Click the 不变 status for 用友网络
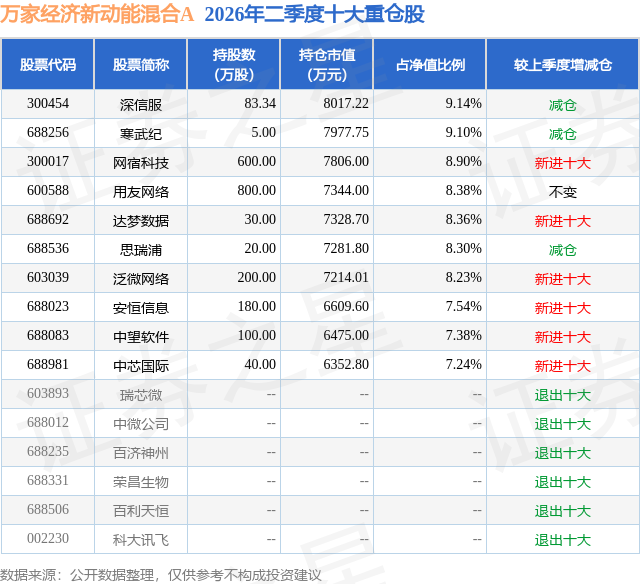Viewport: 640px width, 584px height. [x=562, y=191]
